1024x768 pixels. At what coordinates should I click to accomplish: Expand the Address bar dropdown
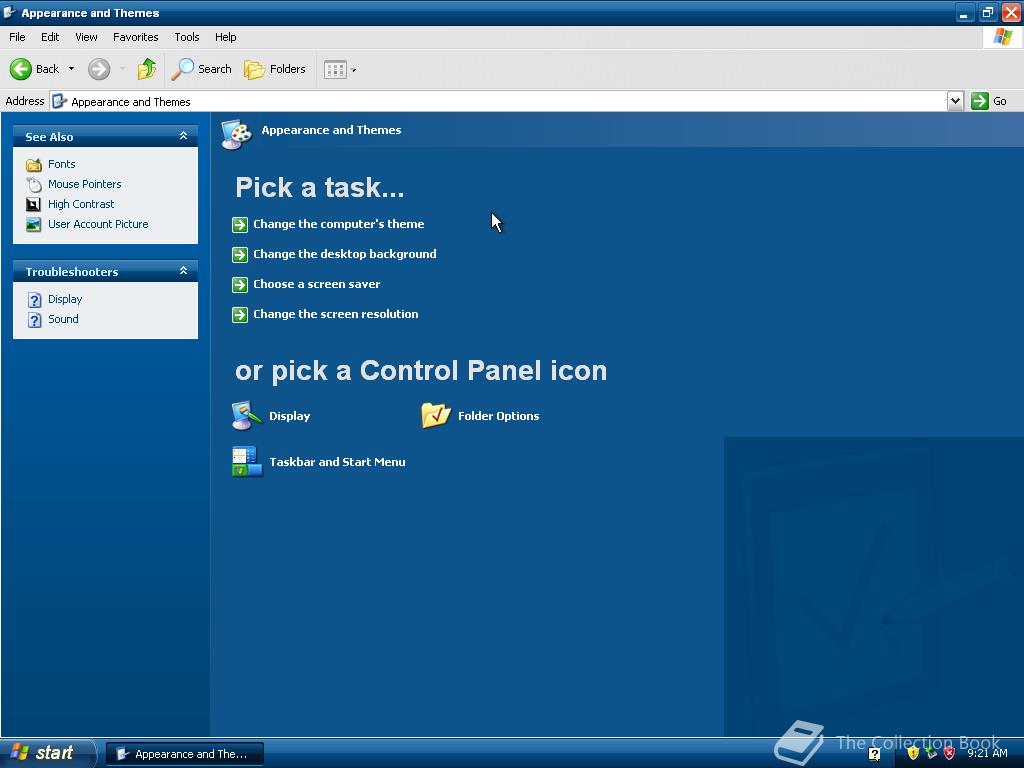955,101
